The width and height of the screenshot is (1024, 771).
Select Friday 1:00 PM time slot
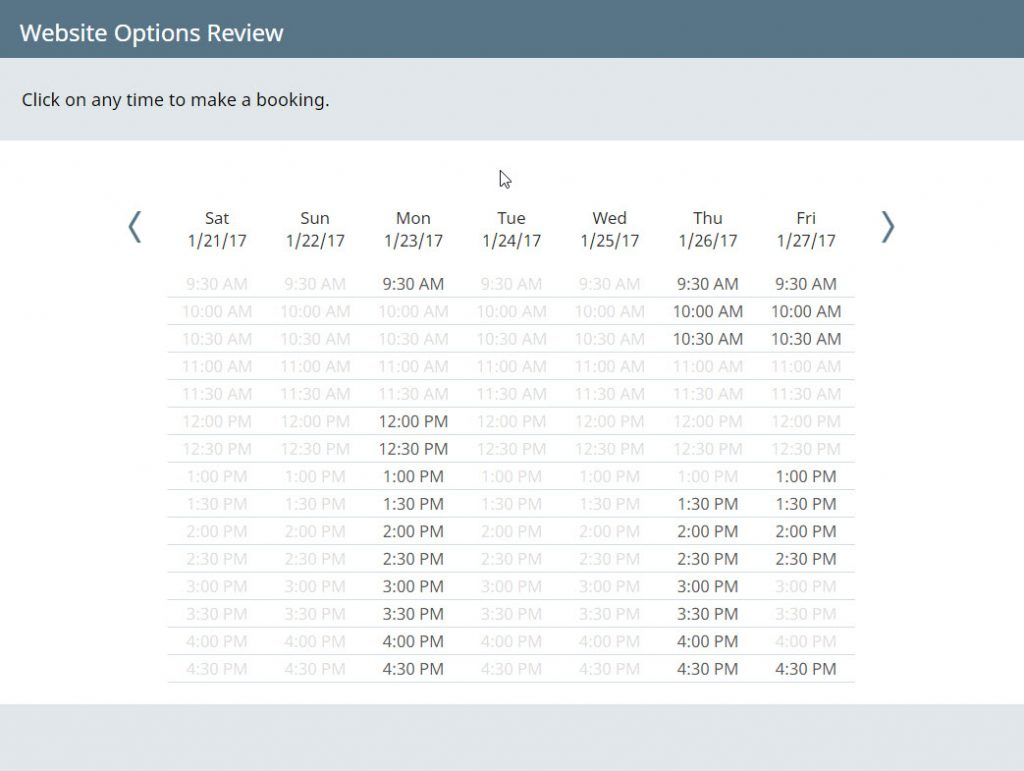(806, 477)
